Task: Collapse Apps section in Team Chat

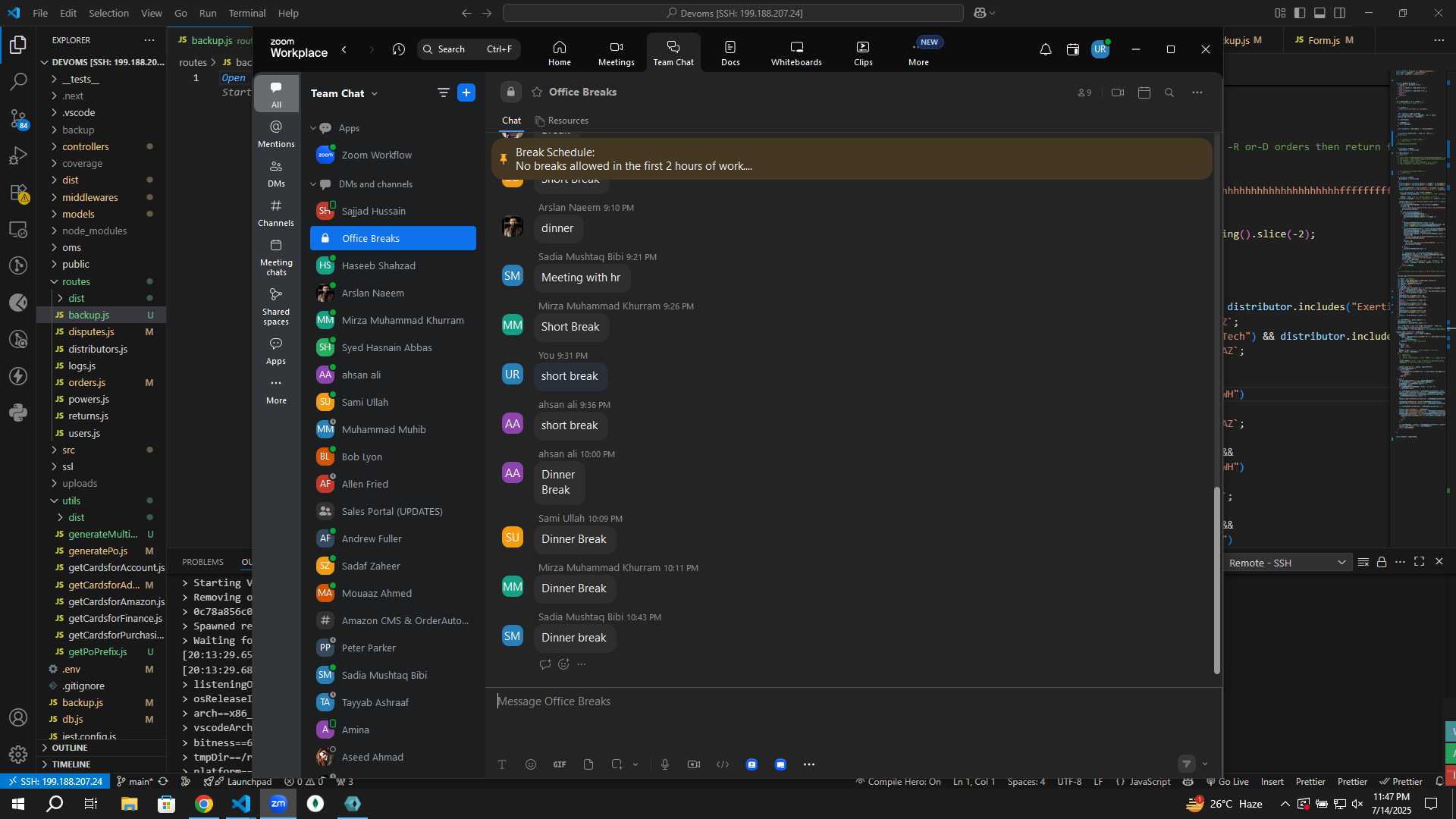Action: point(312,128)
